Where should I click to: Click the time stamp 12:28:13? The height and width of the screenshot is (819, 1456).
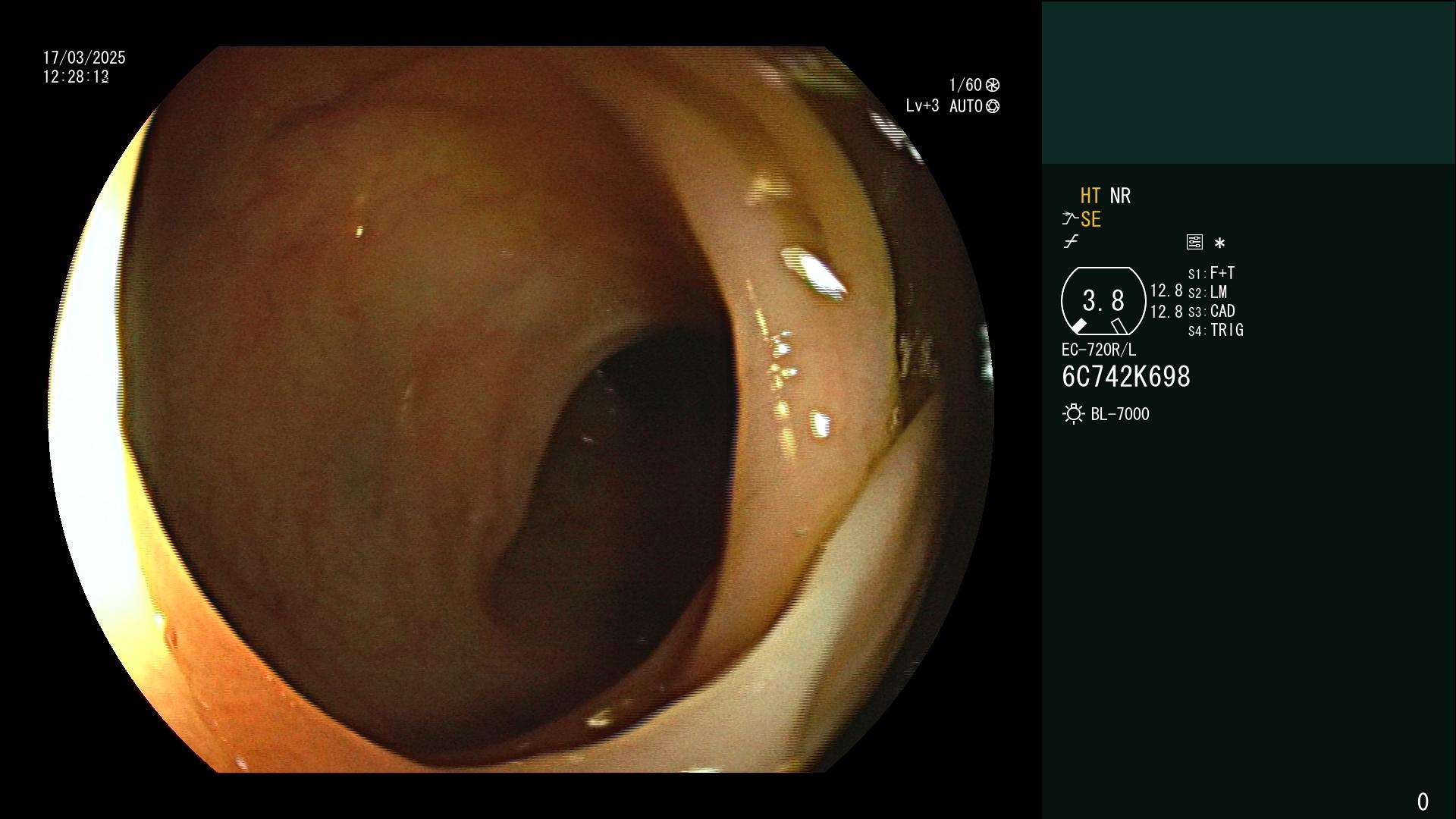(76, 77)
